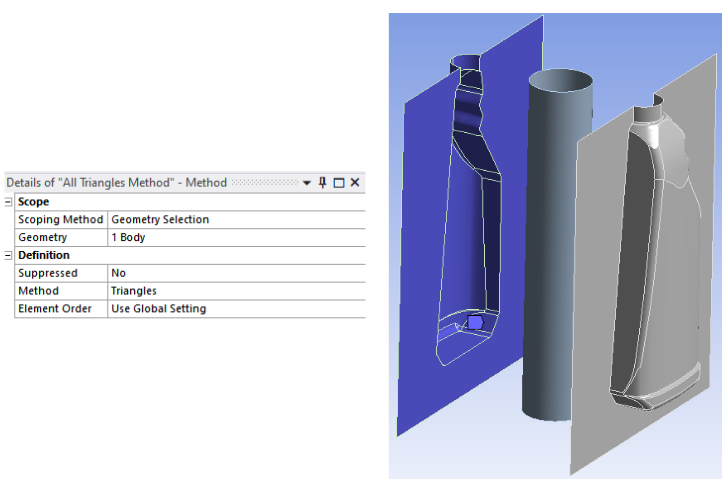Click the Scoping Method label
Image resolution: width=728 pixels, height=485 pixels.
(61, 220)
